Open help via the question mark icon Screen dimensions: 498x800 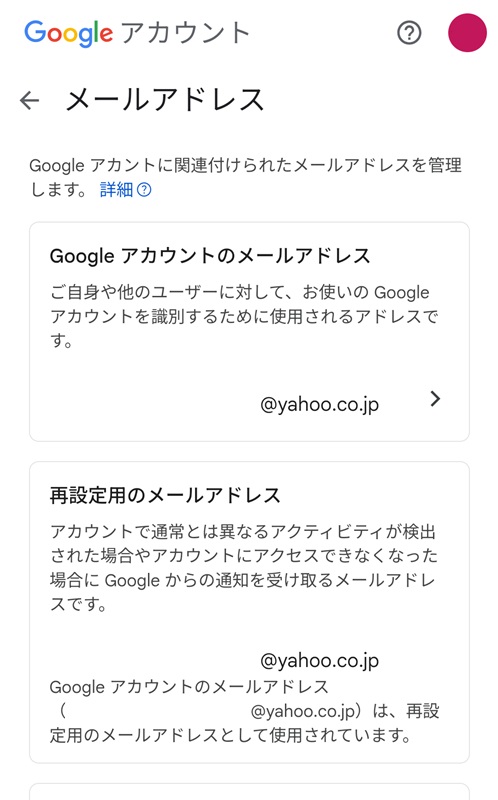click(409, 33)
